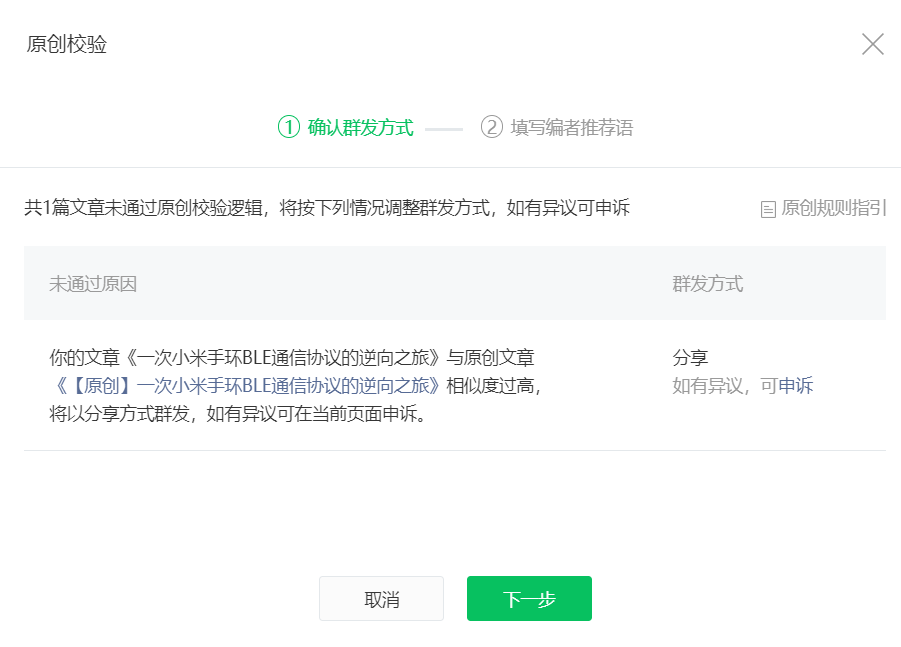The height and width of the screenshot is (647, 901).
Task: Select step 1 确认群发方式
Action: point(345,127)
